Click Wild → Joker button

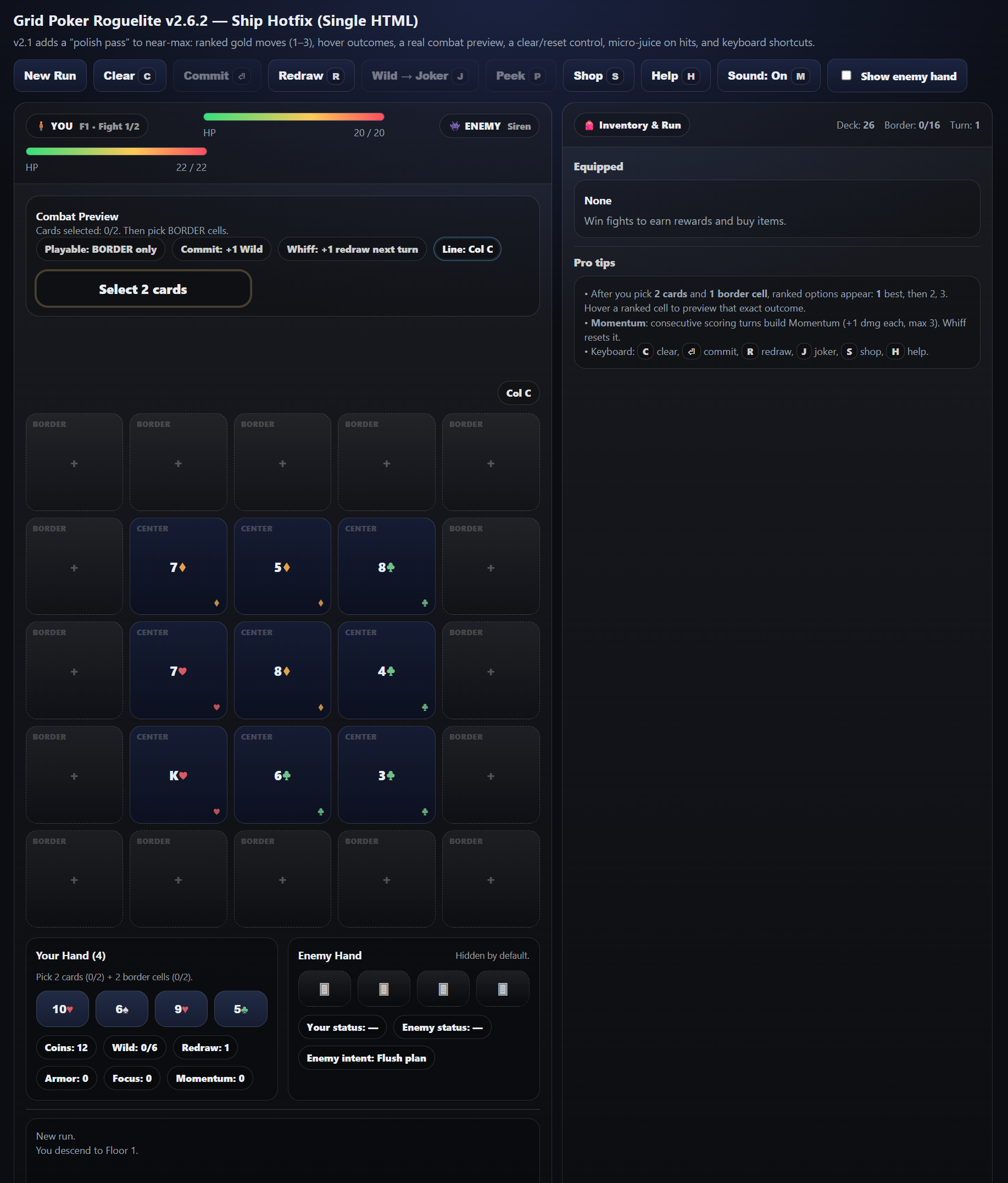[x=420, y=76]
